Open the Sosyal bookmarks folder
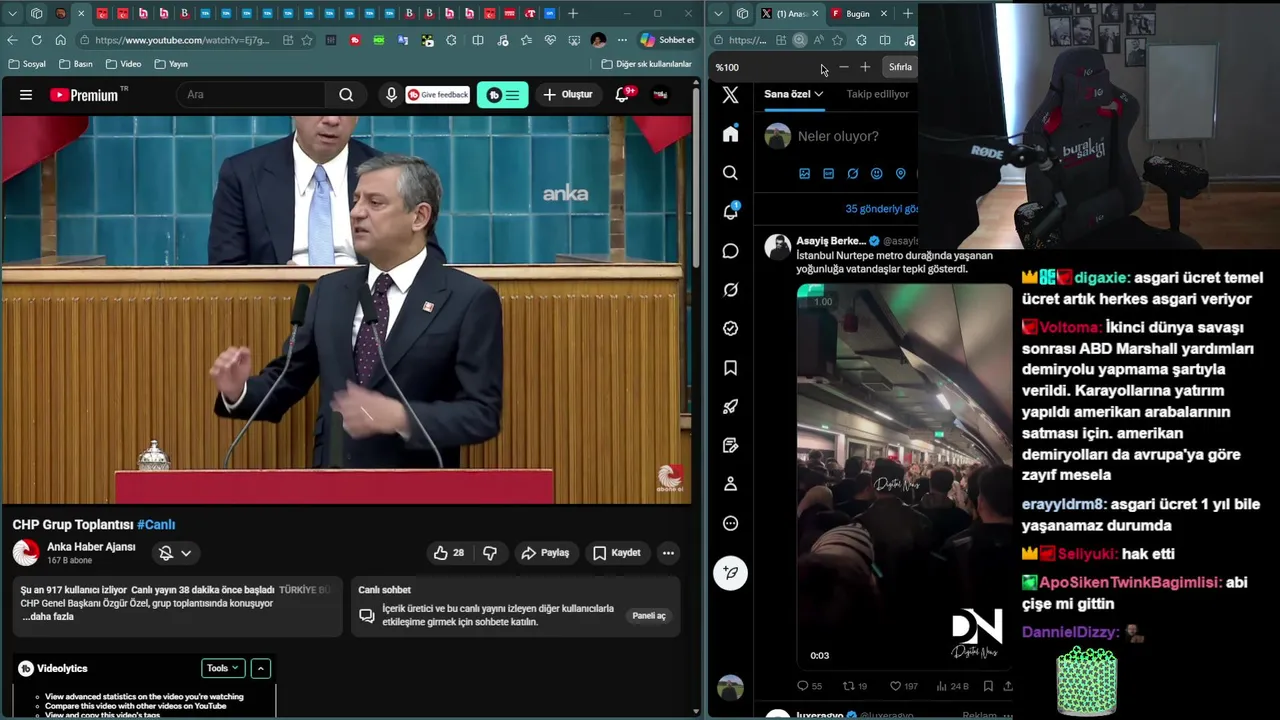 tap(27, 64)
